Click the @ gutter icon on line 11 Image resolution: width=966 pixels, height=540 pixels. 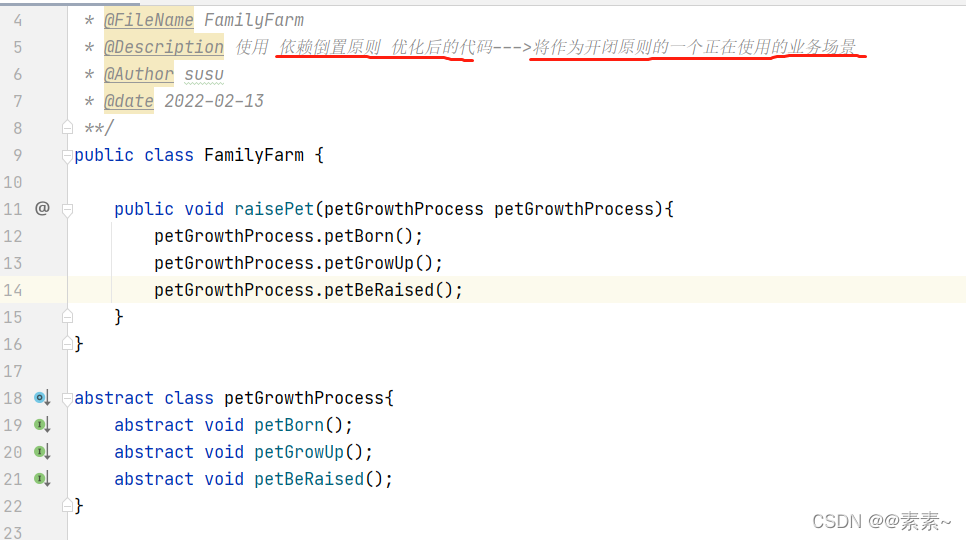click(42, 209)
